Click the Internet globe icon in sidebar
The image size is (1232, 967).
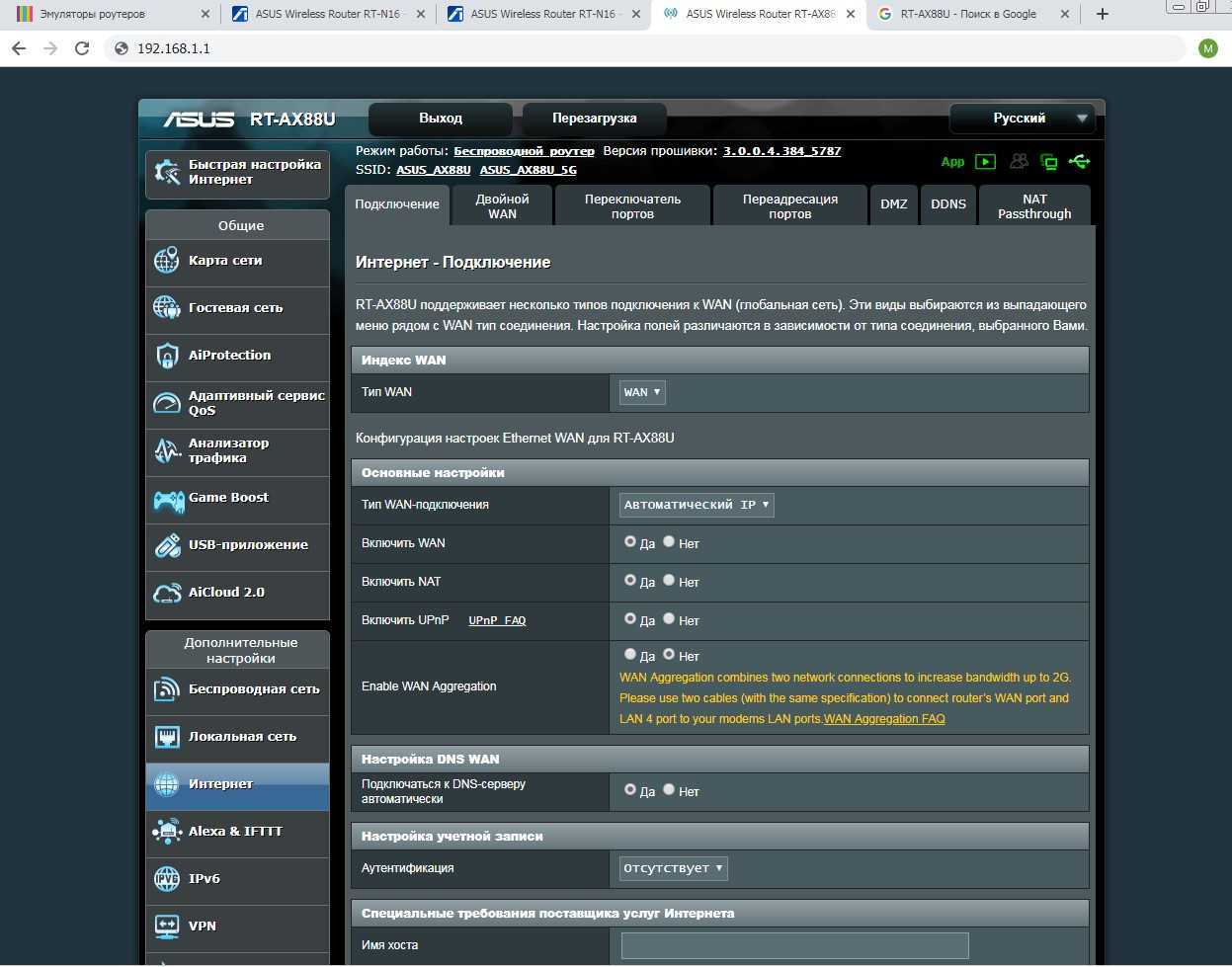click(166, 784)
